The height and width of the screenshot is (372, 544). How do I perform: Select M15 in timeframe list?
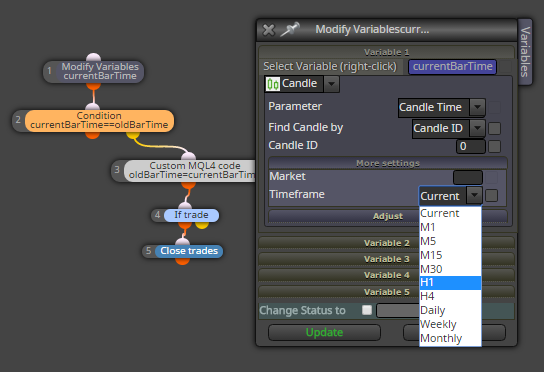pos(450,255)
